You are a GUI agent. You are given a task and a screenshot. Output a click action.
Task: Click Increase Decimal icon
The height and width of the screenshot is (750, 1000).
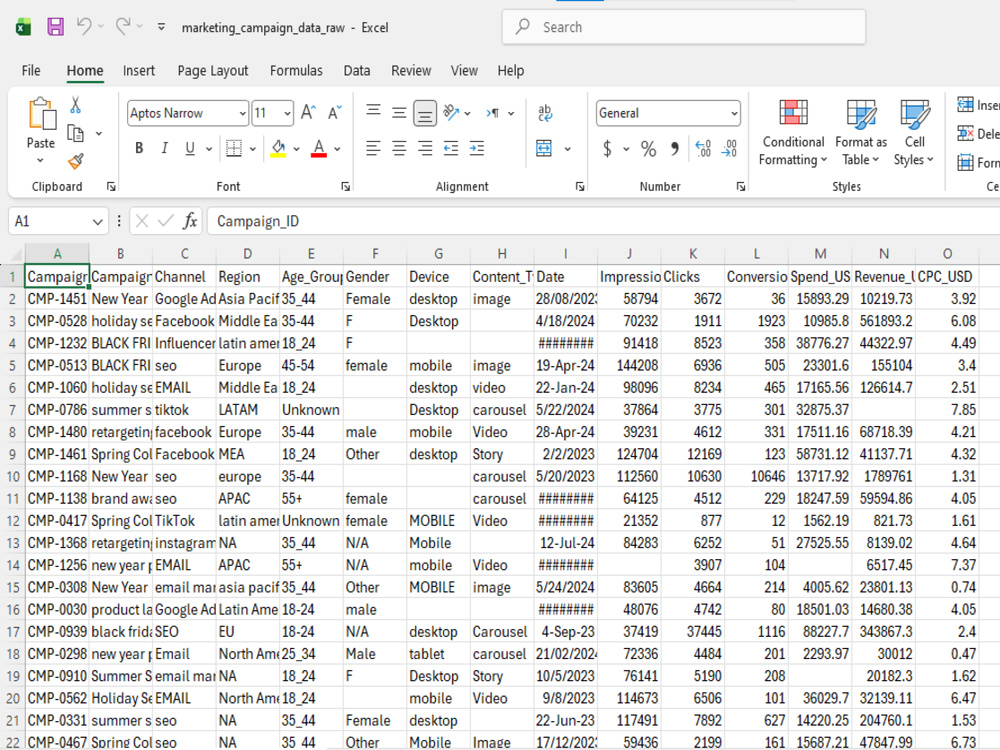703,149
